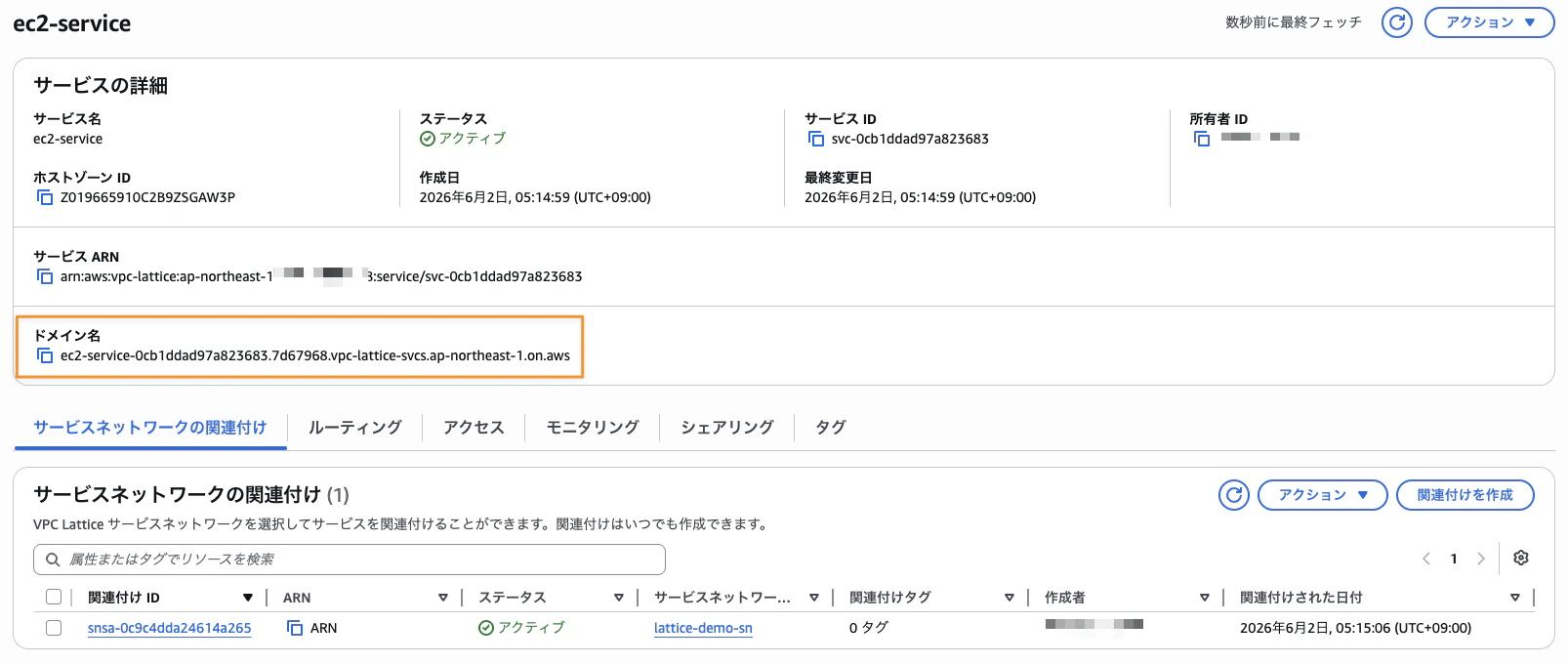
Task: Open the アクセス tab
Action: click(474, 428)
